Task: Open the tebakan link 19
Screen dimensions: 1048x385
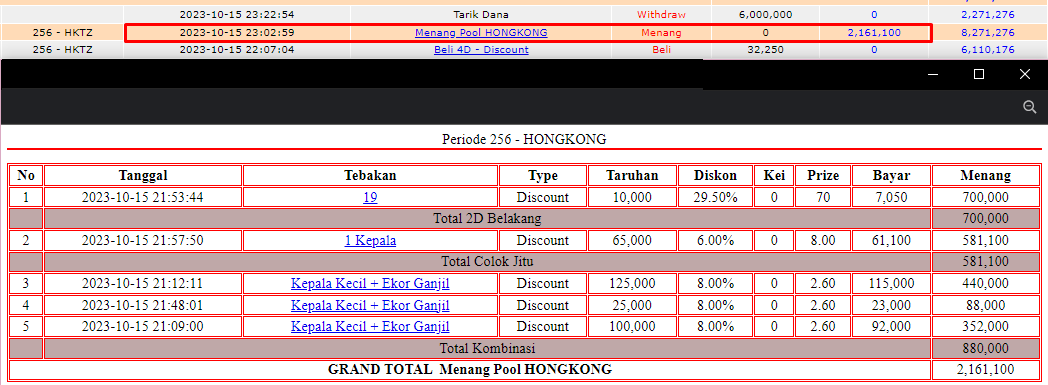Action: [370, 197]
